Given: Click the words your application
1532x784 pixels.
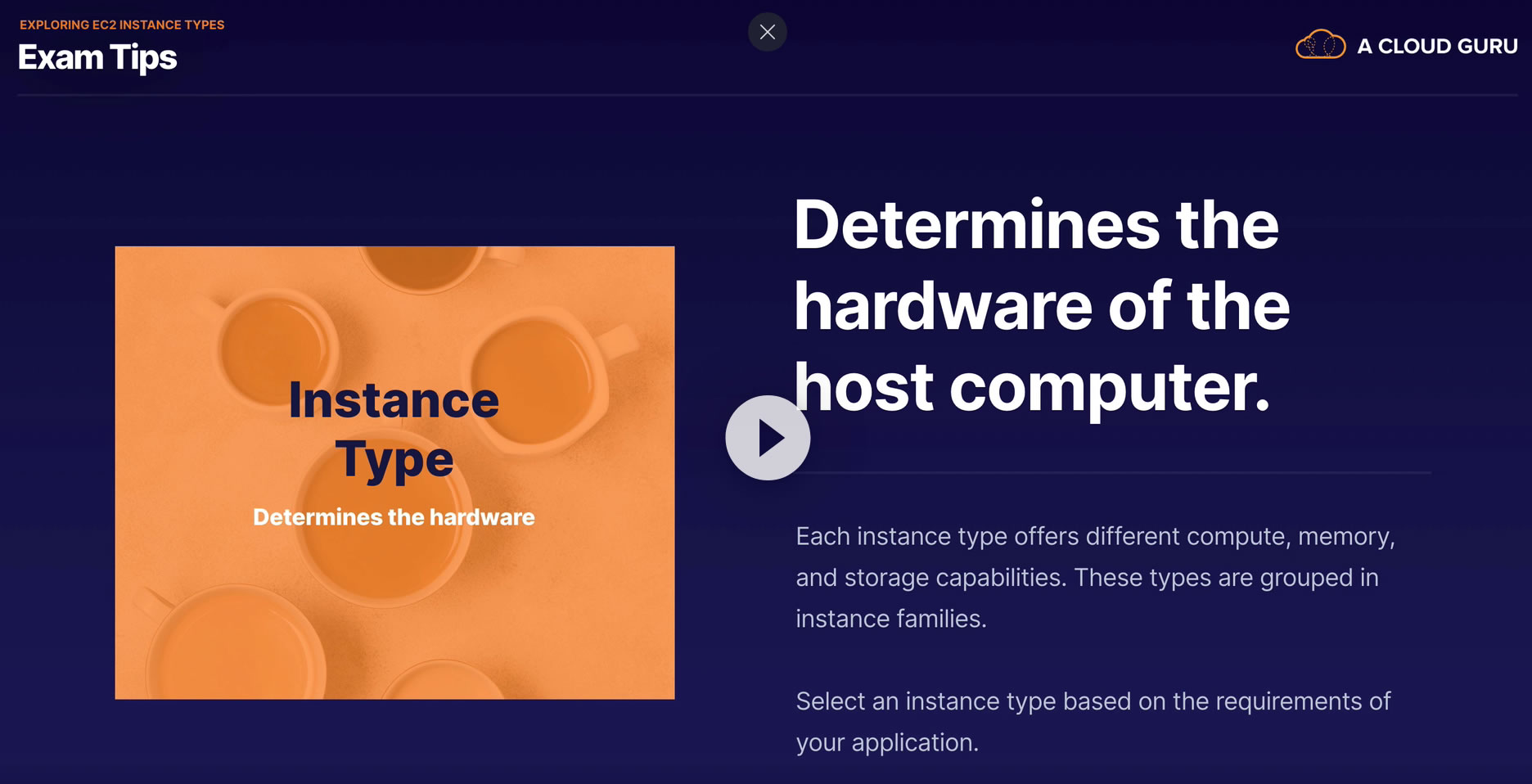Looking at the screenshot, I should (887, 742).
